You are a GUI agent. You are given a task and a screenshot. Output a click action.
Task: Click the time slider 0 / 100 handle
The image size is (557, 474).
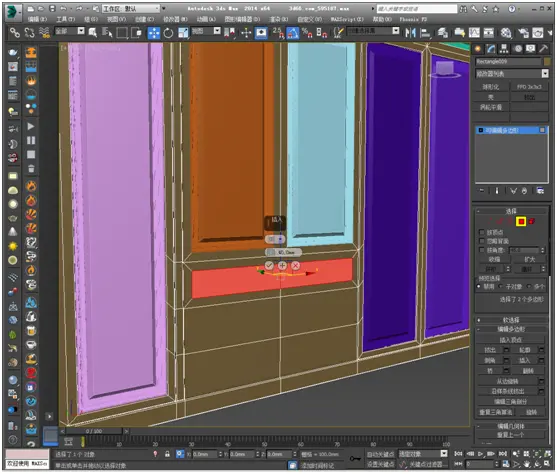[94, 431]
